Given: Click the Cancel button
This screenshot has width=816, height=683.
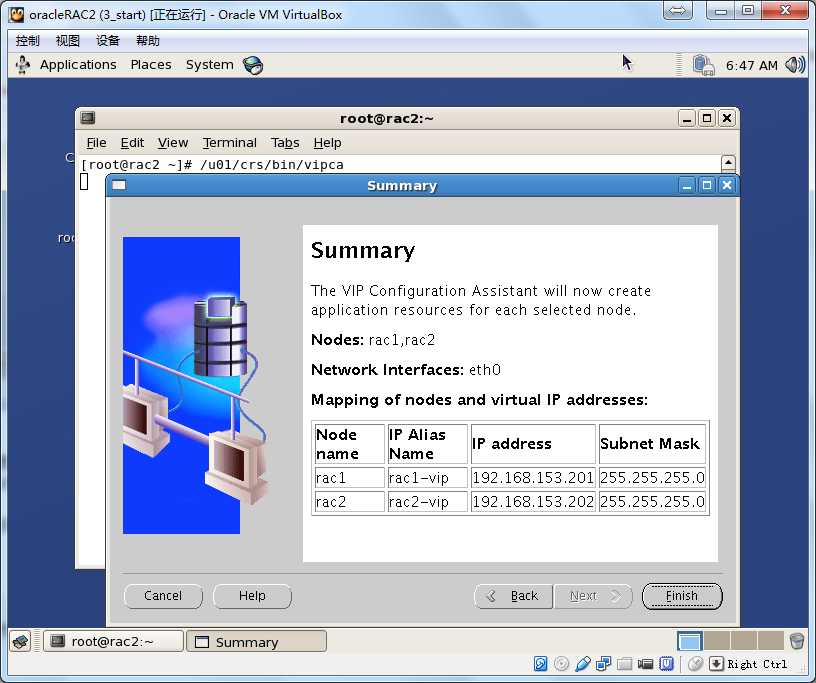Looking at the screenshot, I should 163,596.
